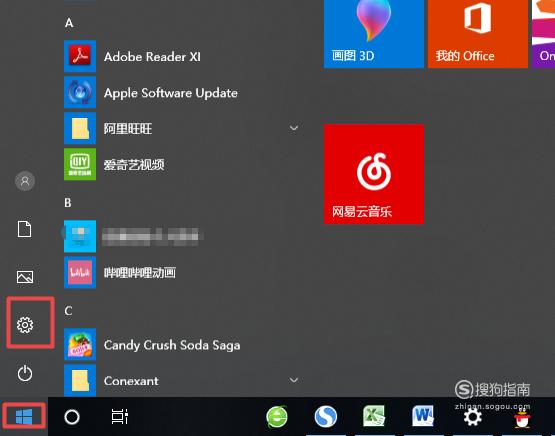The height and width of the screenshot is (436, 555).
Task: Jump via the letter A header
Action: 69,23
